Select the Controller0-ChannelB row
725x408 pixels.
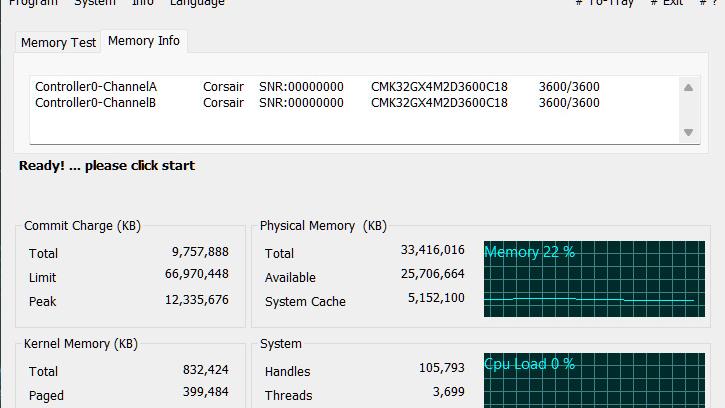pos(96,102)
